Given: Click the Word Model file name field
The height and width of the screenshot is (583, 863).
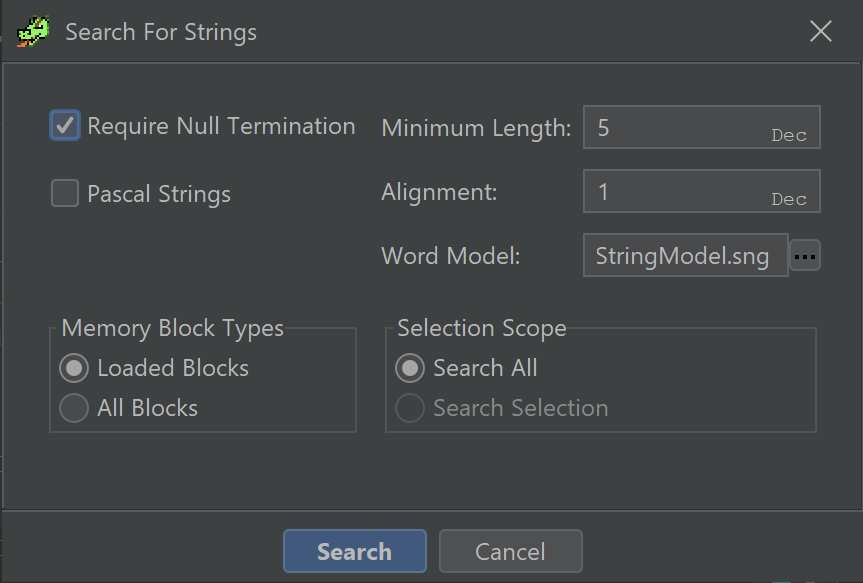Looking at the screenshot, I should [684, 256].
